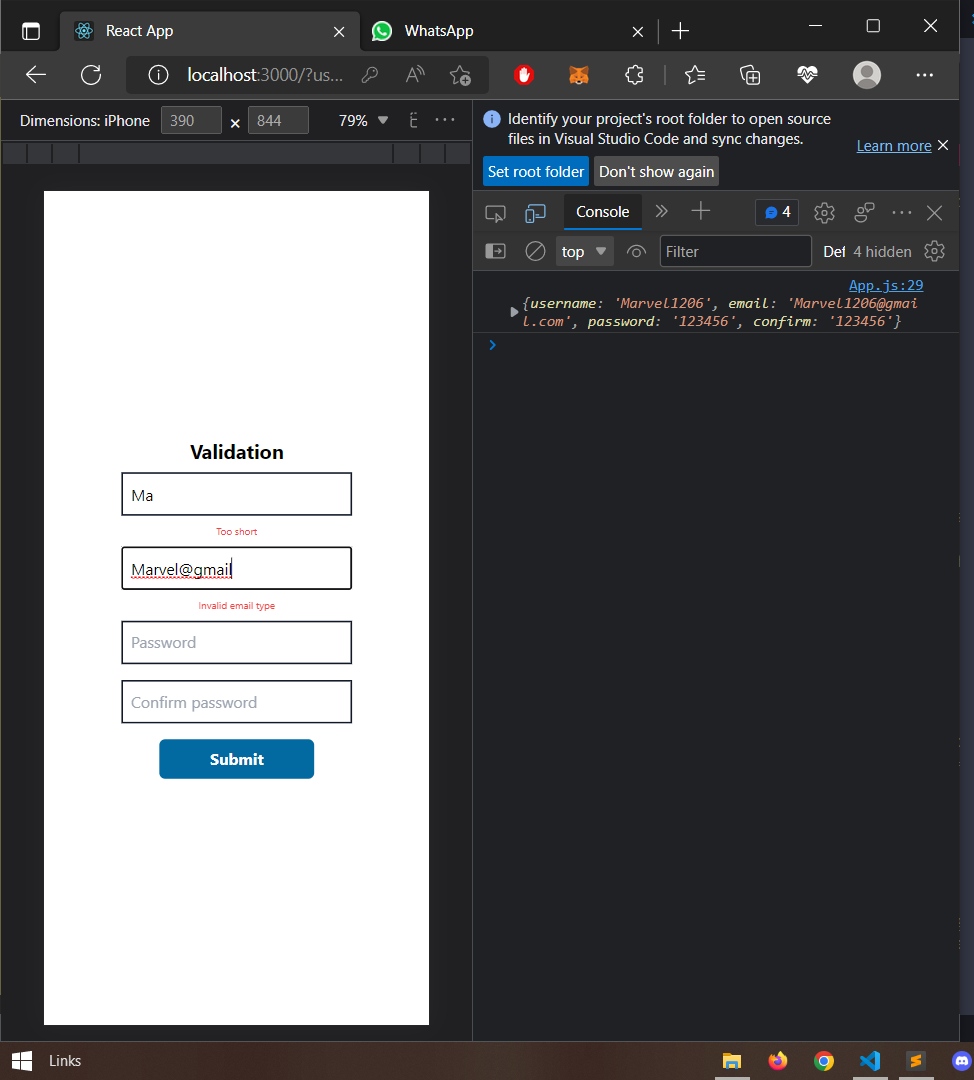Clear the console with the block icon
The image size is (974, 1080).
point(535,251)
